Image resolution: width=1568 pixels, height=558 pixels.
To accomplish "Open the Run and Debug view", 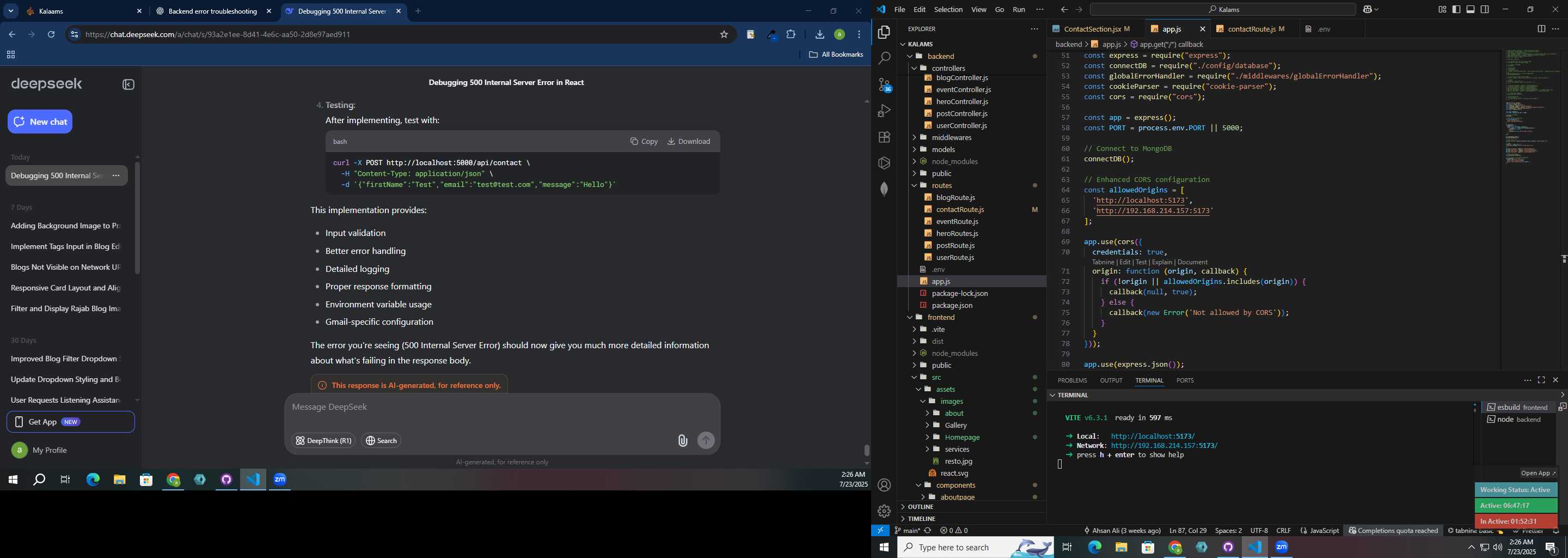I will pyautogui.click(x=884, y=111).
